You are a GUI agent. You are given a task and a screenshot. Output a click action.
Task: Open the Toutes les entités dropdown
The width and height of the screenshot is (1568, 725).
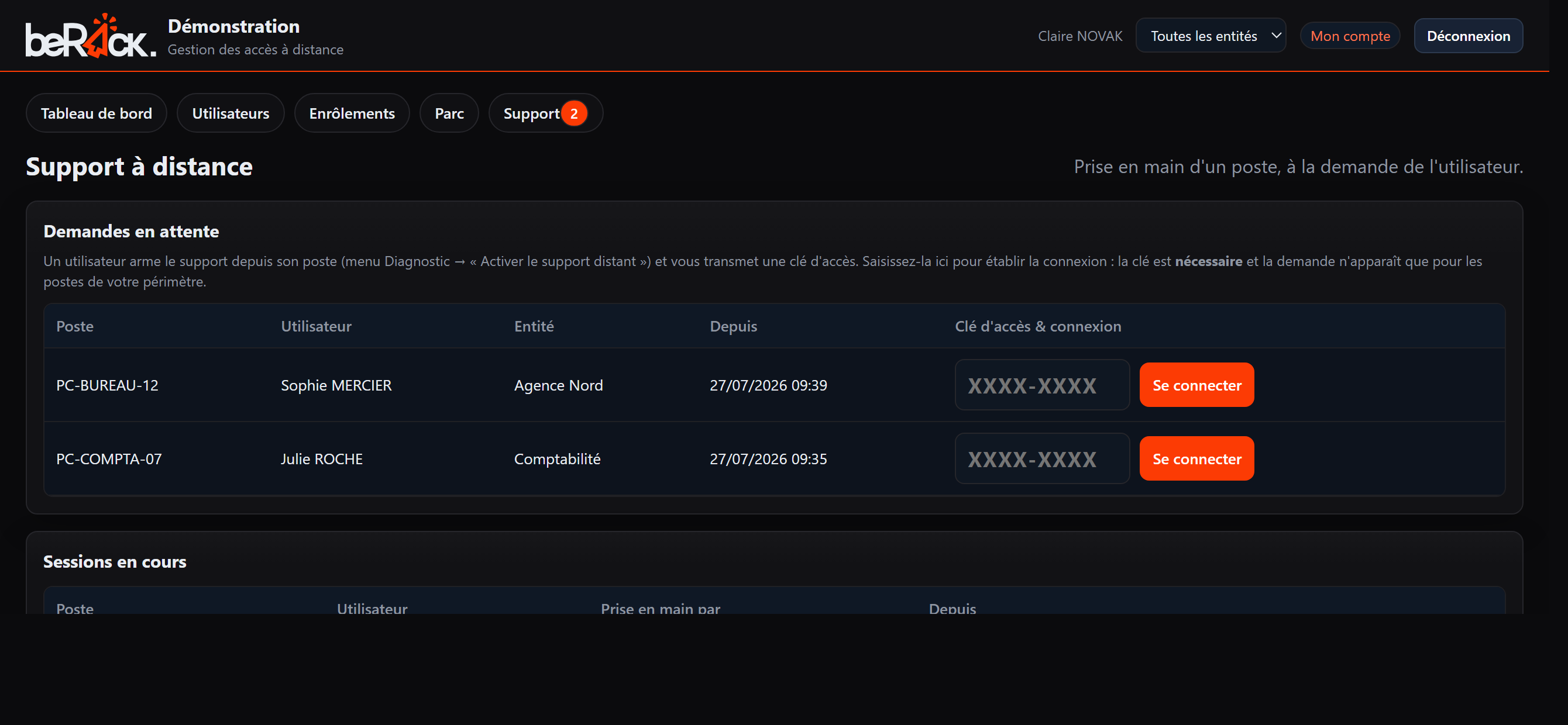(x=1210, y=36)
